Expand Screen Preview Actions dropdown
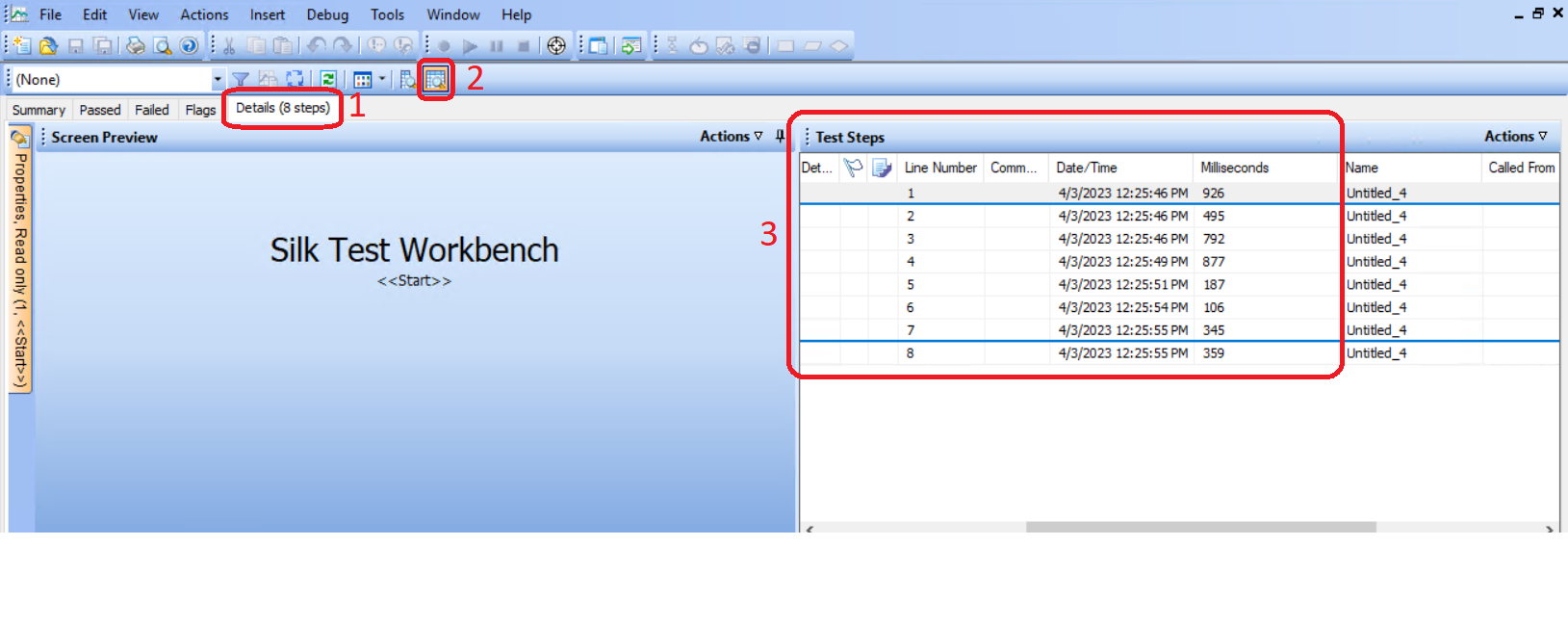 (x=732, y=137)
